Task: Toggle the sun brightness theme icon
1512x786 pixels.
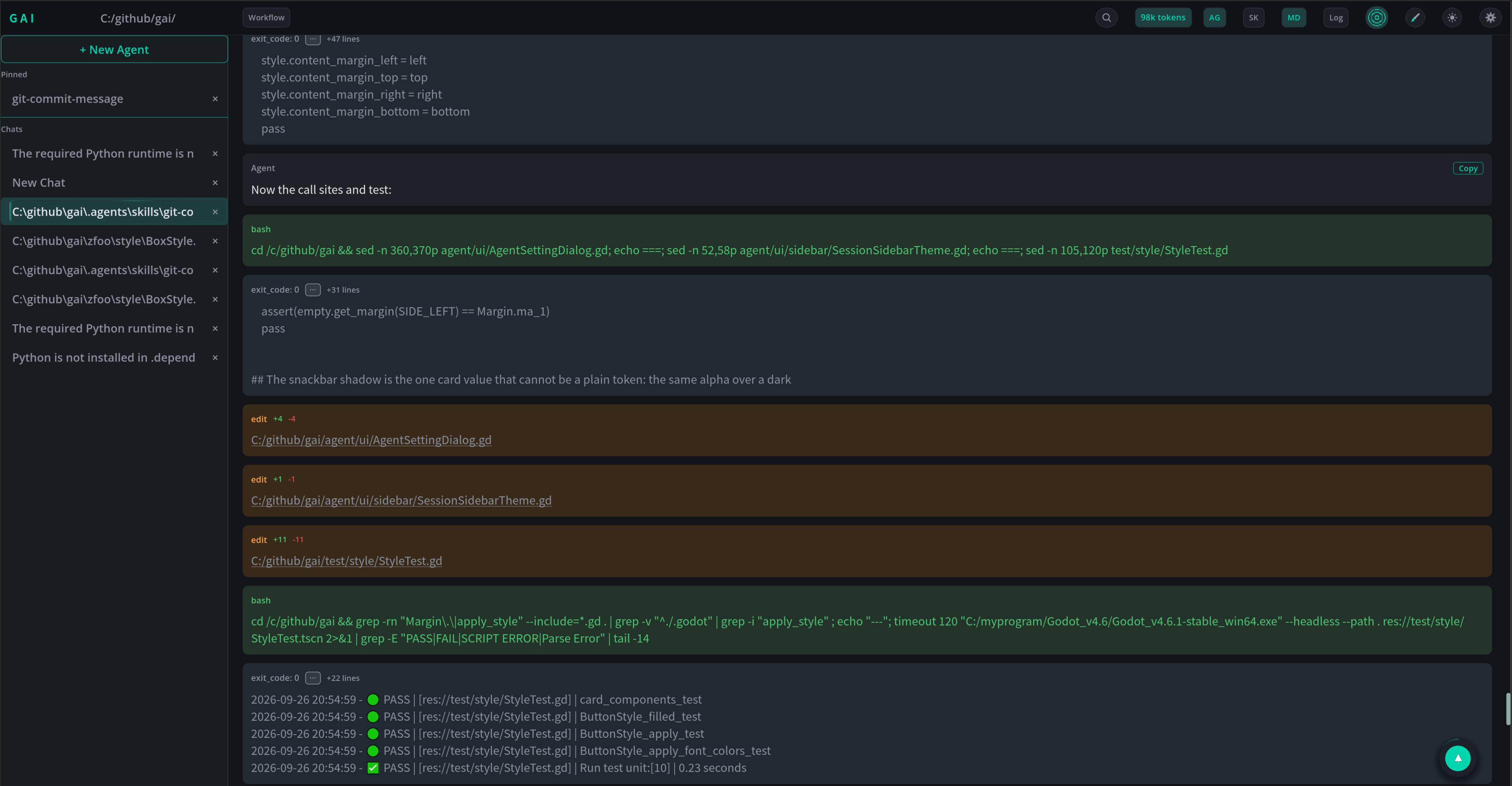Action: coord(1452,18)
